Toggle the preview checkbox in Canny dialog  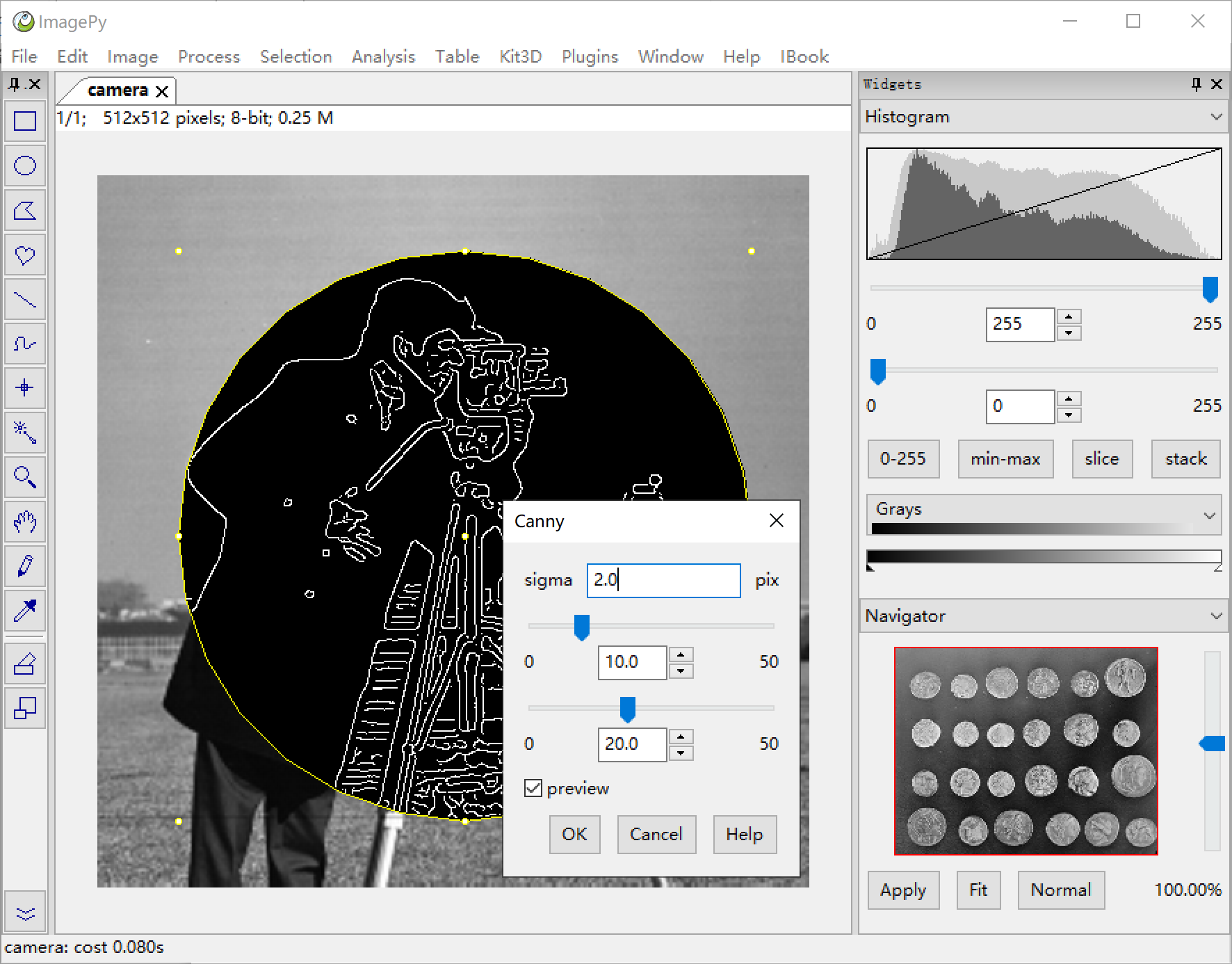[x=533, y=788]
